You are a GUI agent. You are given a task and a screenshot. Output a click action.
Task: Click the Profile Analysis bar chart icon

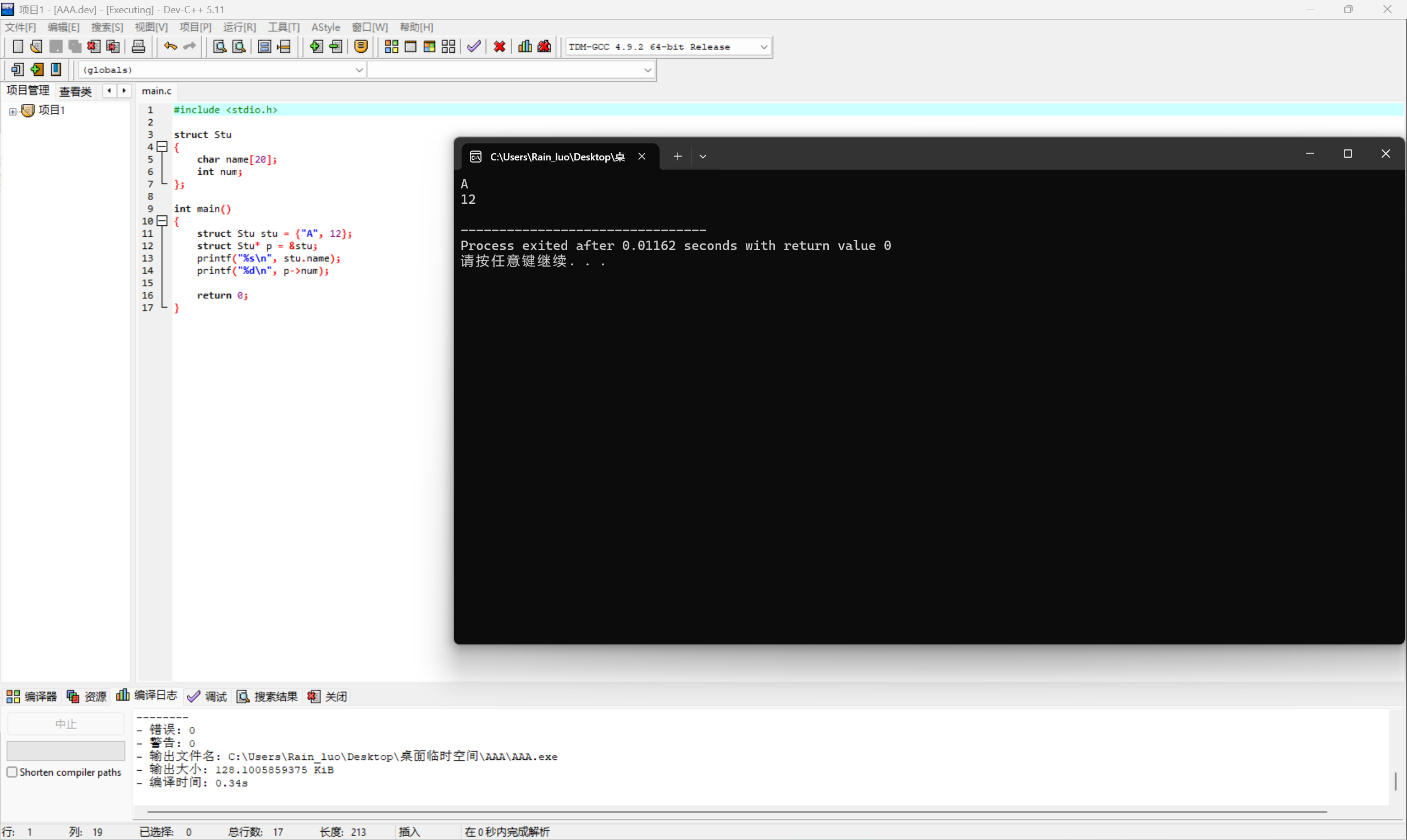click(x=525, y=47)
